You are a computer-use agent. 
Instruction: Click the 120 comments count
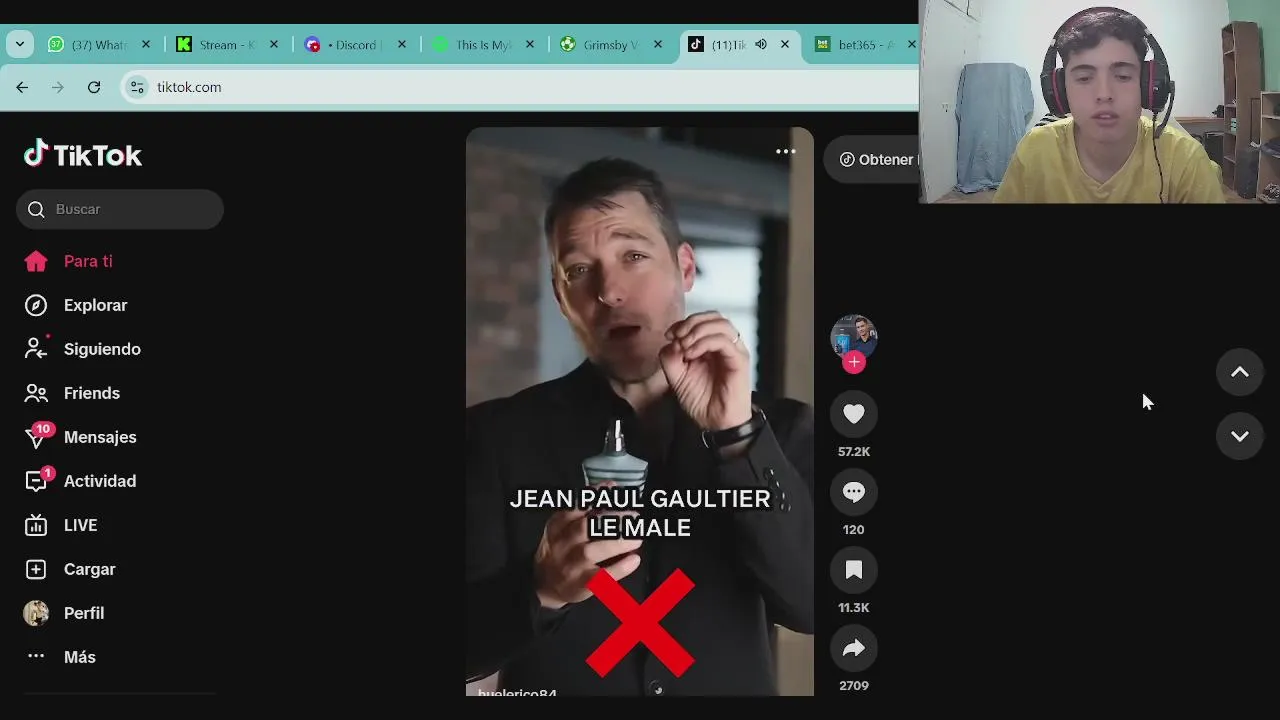click(854, 530)
